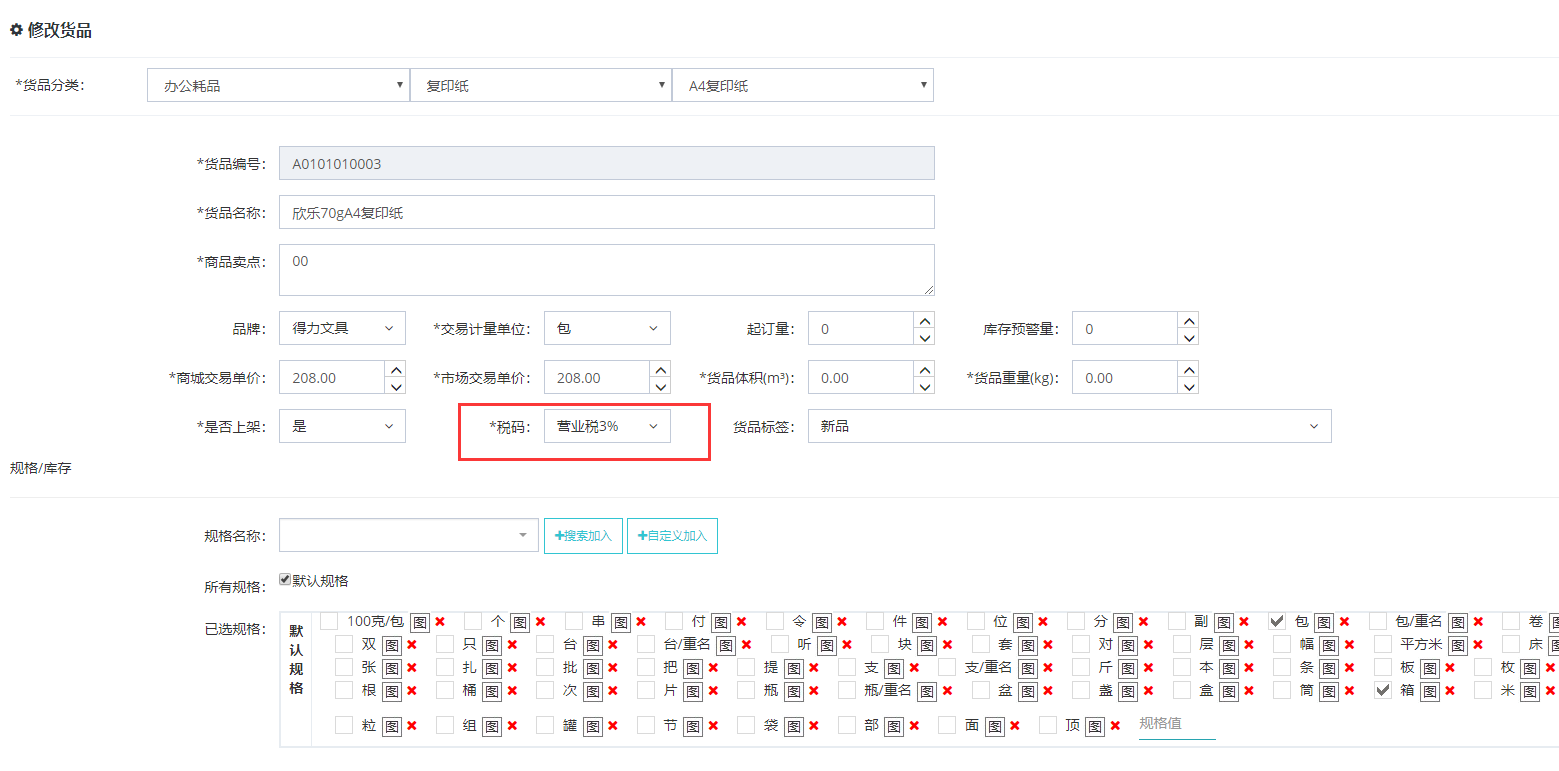Open the 办公耗品 top-level category dropdown

(x=278, y=86)
